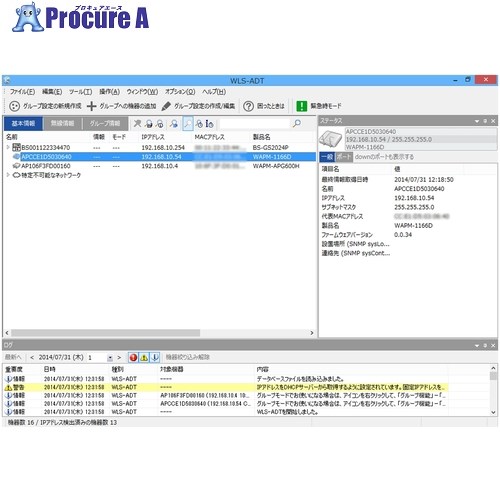
Task: Toggle the blue information log filter
Action: tap(155, 357)
